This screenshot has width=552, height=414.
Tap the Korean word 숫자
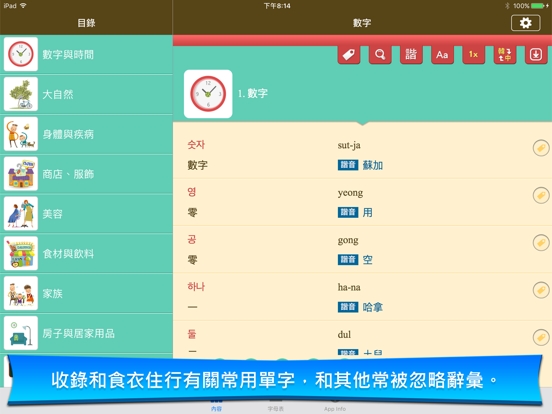[x=196, y=145]
